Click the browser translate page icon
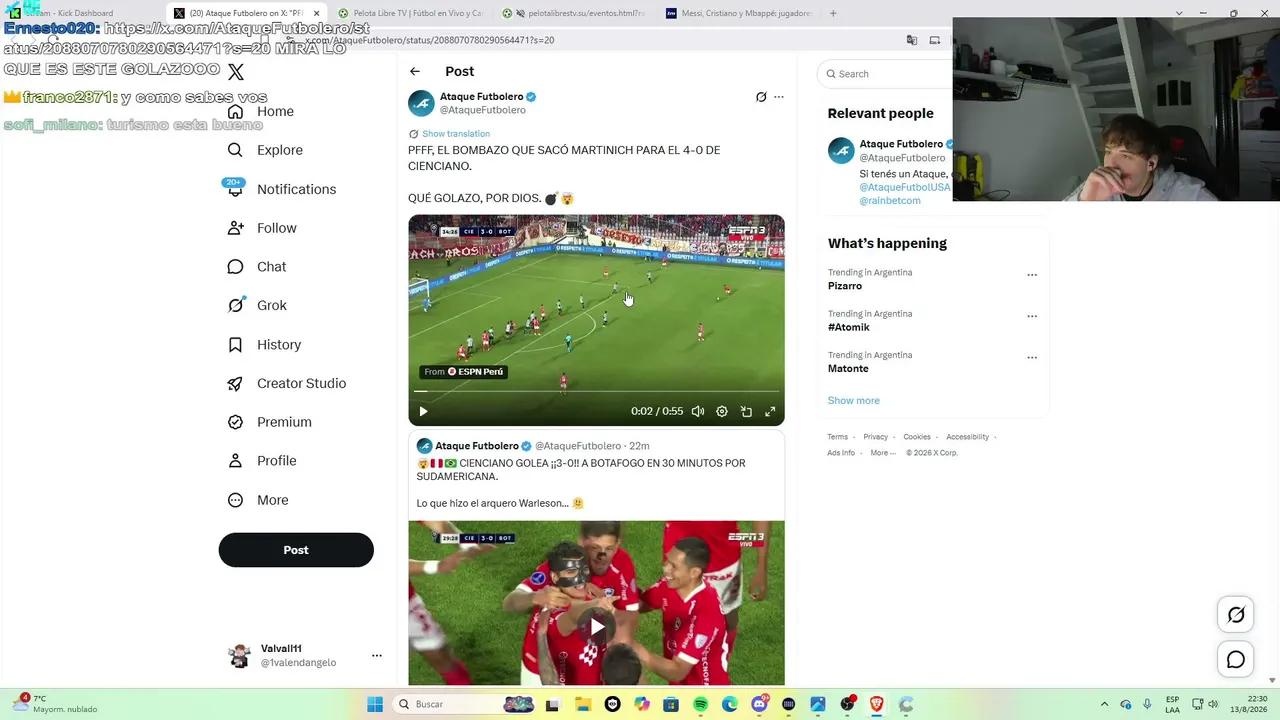This screenshot has width=1280, height=720. [912, 40]
